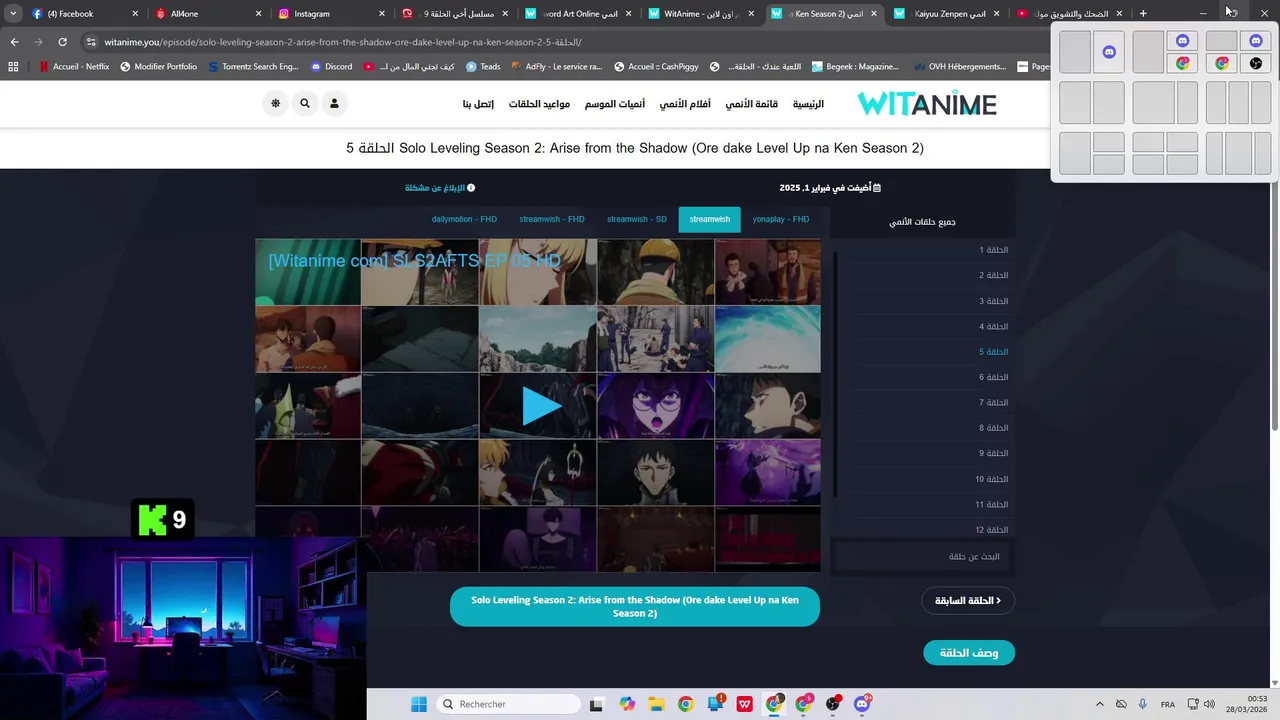Open a new tab with plus button
This screenshot has height=720, width=1280.
1143,14
